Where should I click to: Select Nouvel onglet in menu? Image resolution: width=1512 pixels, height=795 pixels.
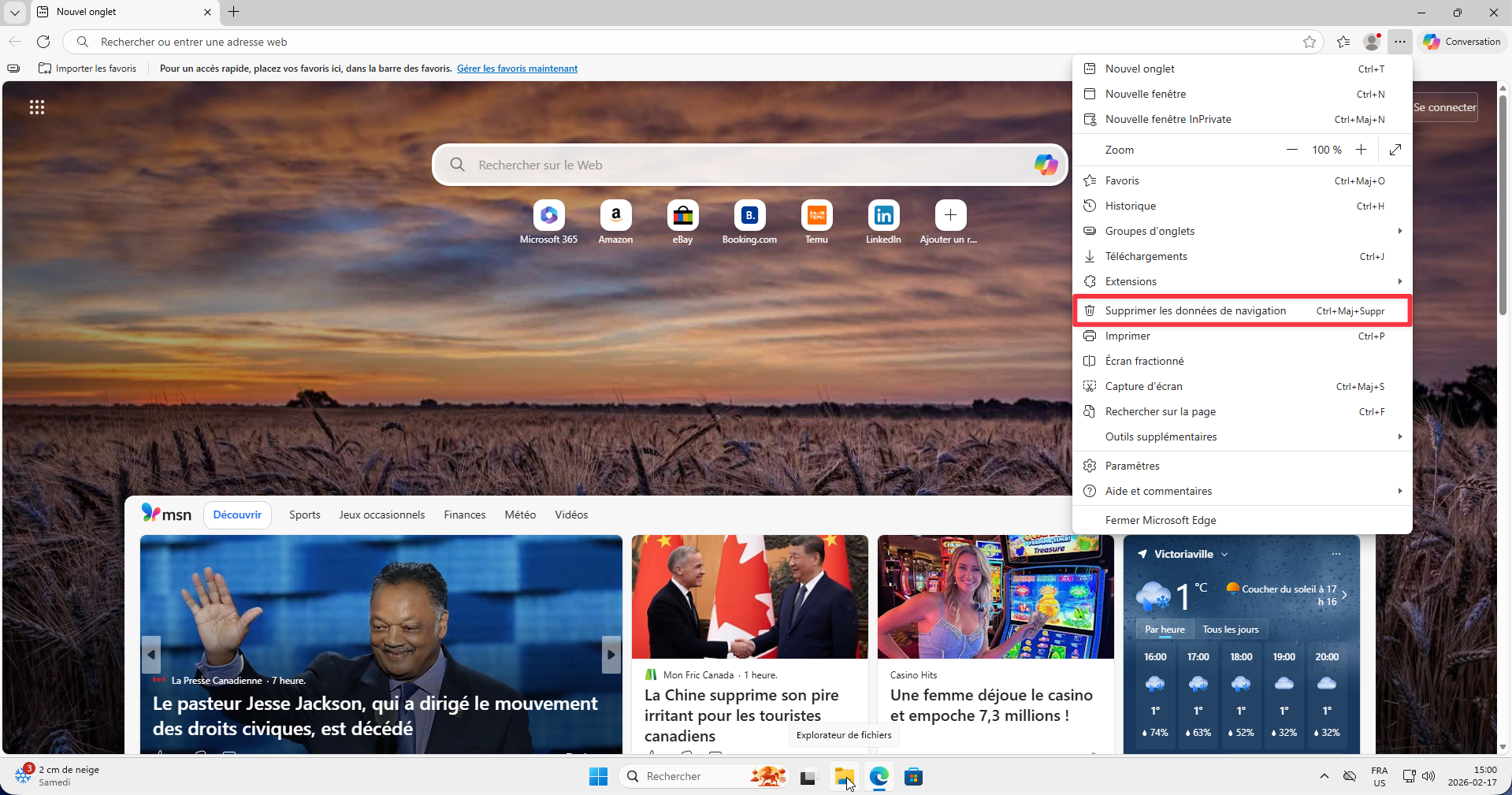pos(1243,69)
